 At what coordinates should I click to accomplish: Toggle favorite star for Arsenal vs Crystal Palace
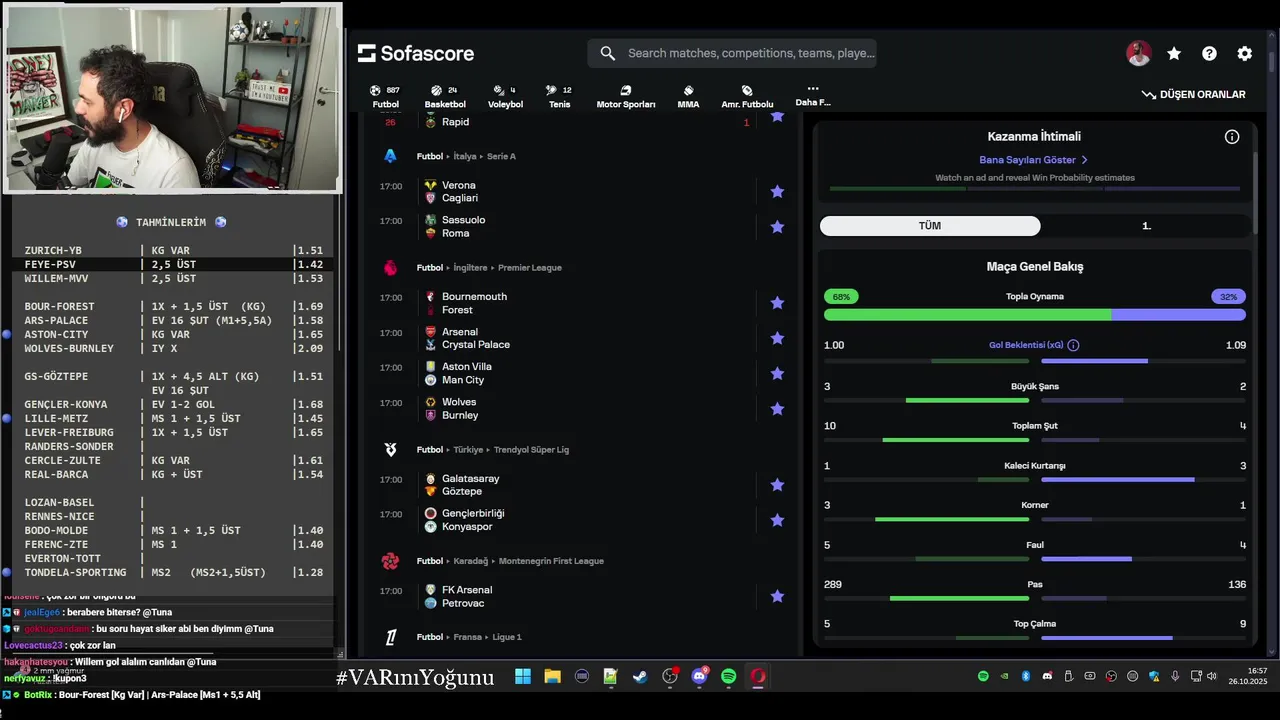(x=777, y=338)
